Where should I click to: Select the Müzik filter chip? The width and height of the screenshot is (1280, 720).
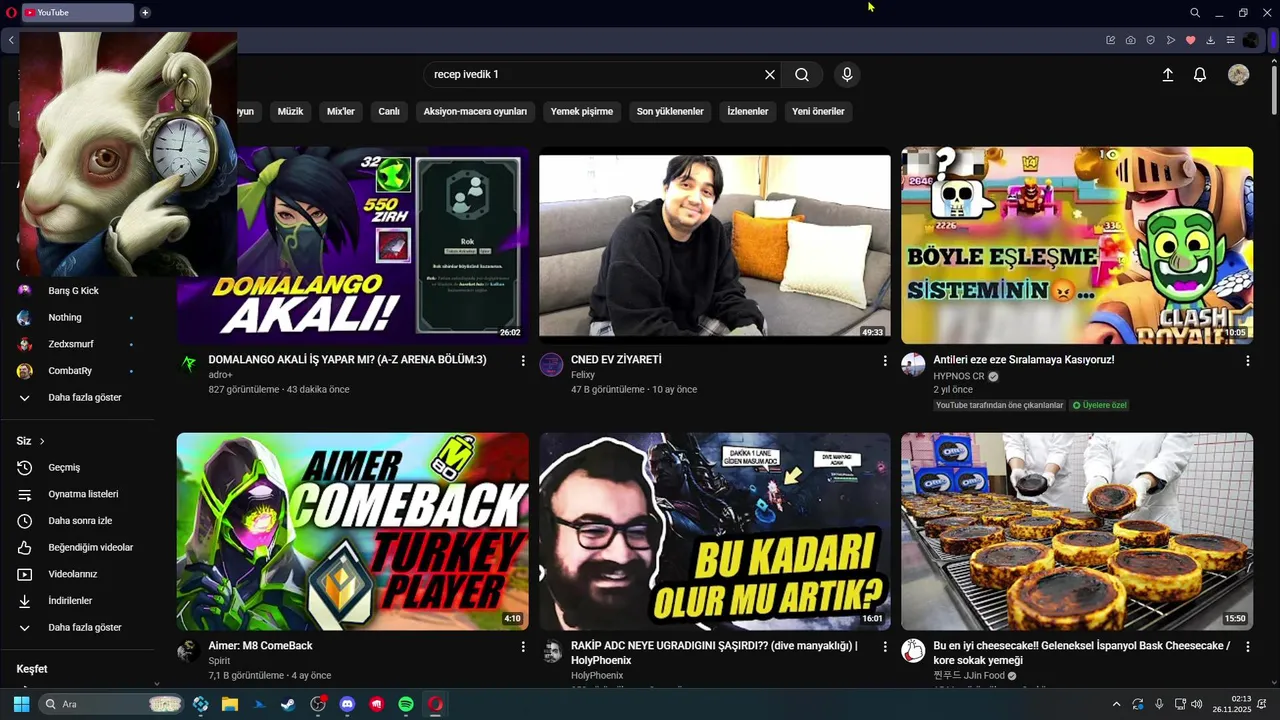pos(290,111)
